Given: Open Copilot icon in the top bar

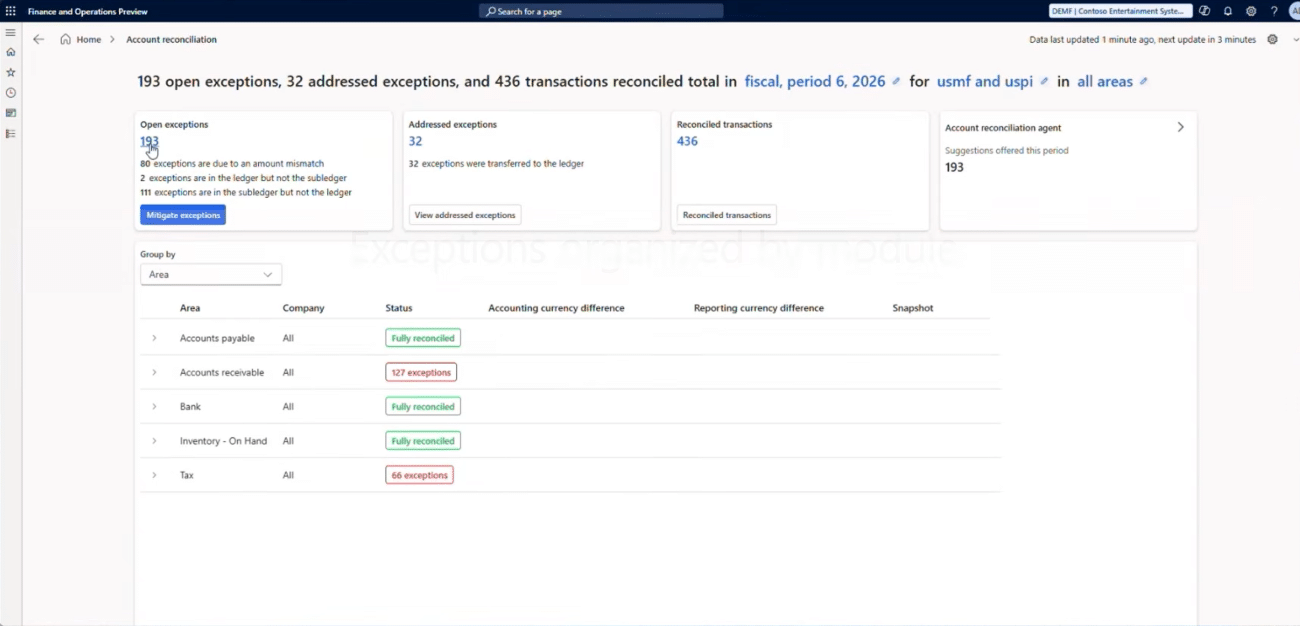Looking at the screenshot, I should (1205, 11).
